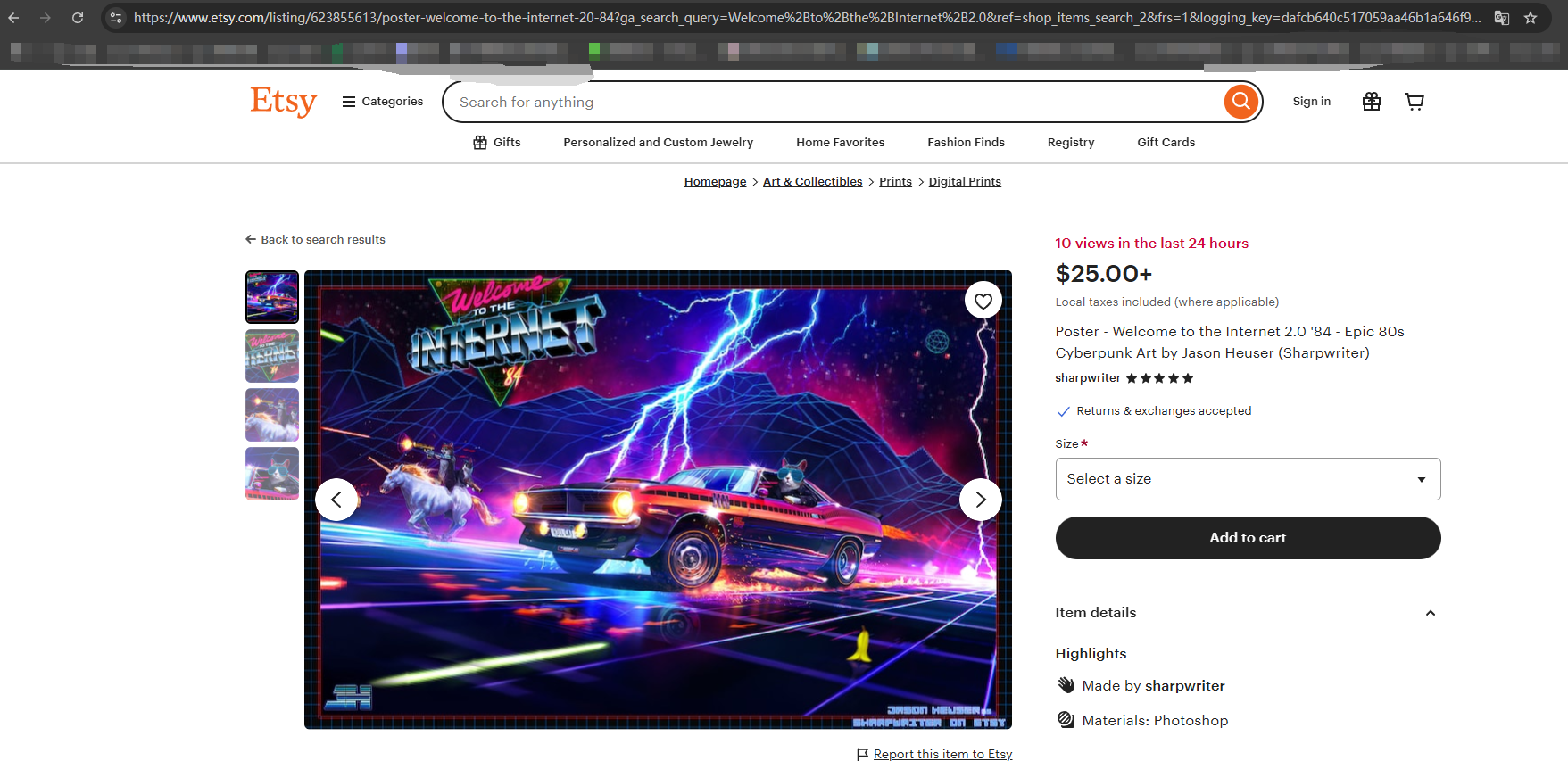Click the Etsy logo

283,101
